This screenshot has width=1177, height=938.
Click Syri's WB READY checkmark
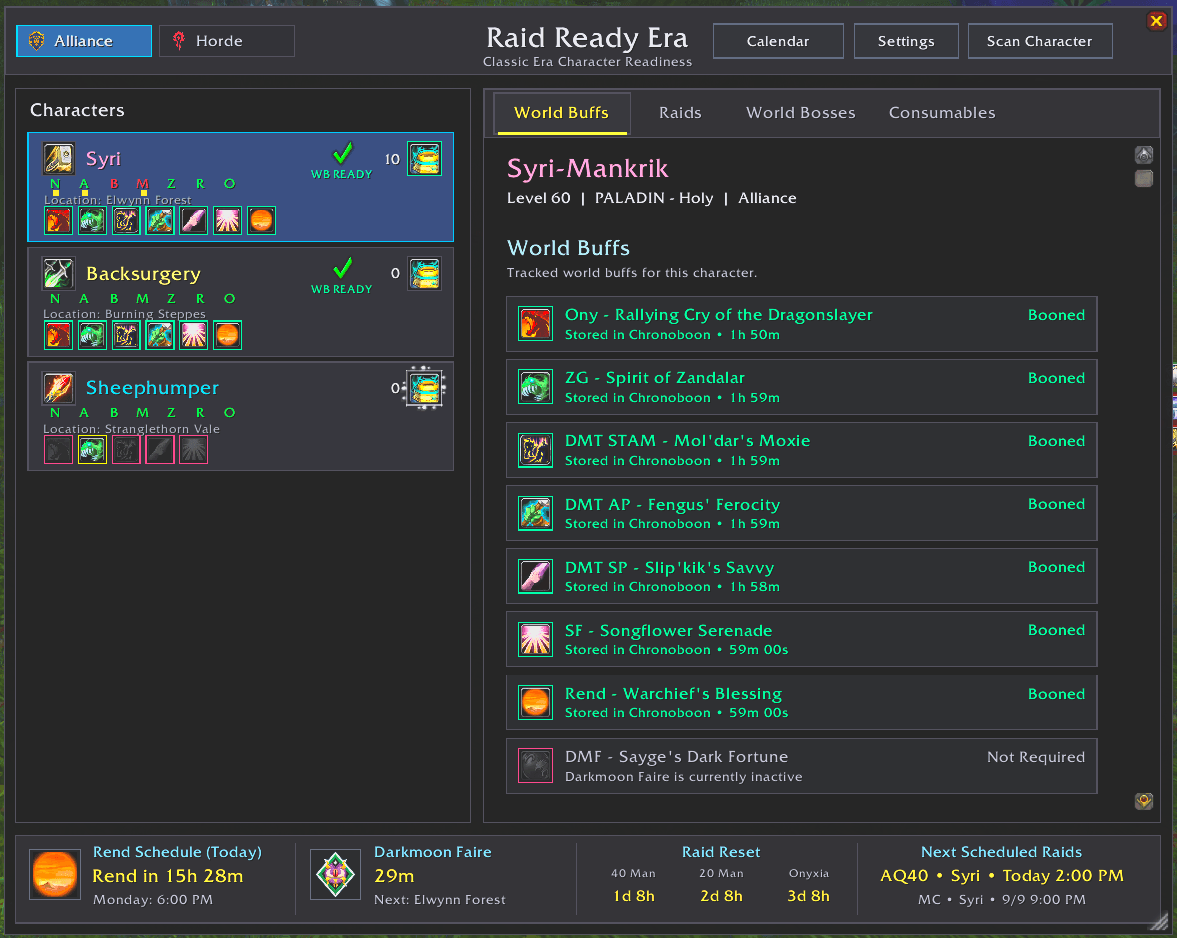click(342, 153)
